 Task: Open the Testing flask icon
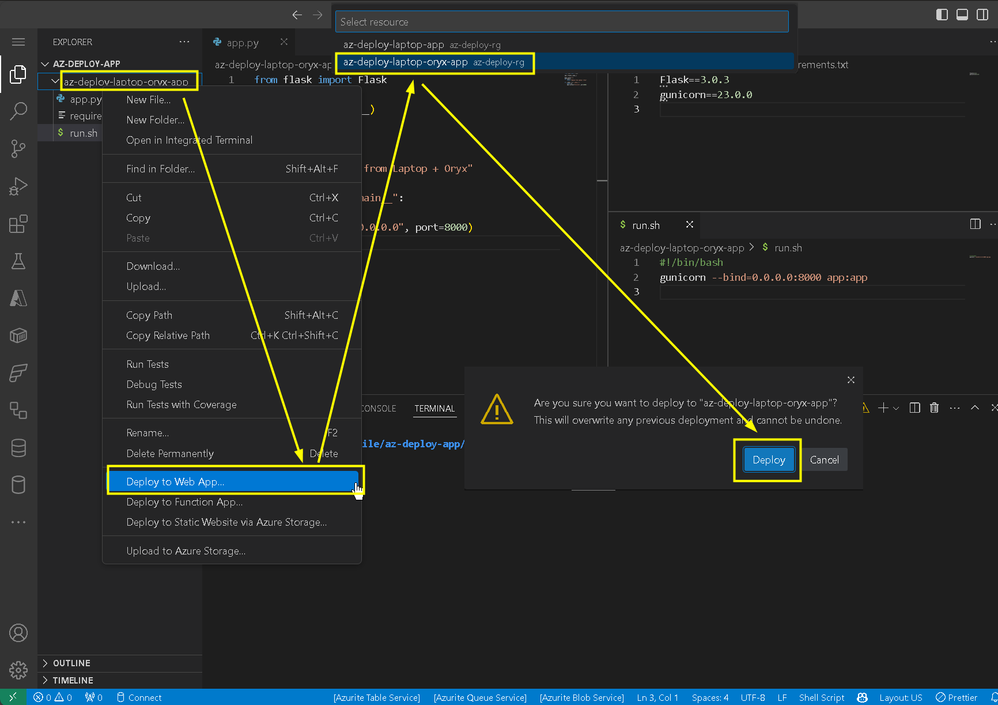(18, 261)
